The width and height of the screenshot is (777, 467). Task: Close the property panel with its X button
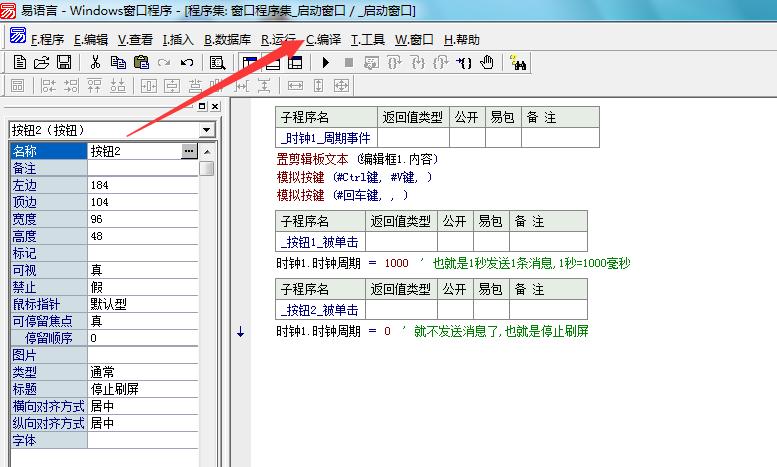coord(214,106)
